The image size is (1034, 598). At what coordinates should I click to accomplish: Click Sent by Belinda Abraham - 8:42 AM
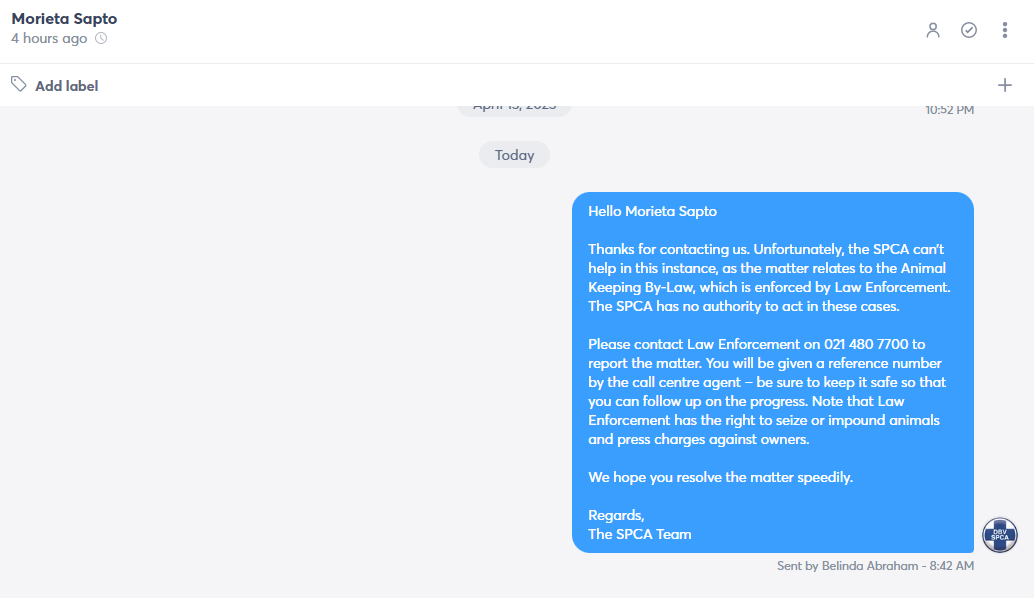click(875, 566)
